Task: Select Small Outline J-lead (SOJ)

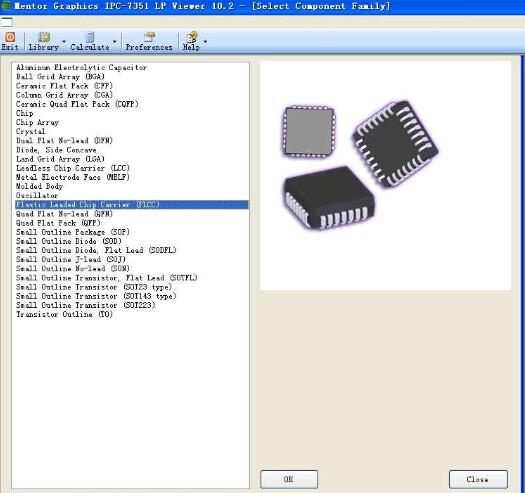Action: click(71, 259)
